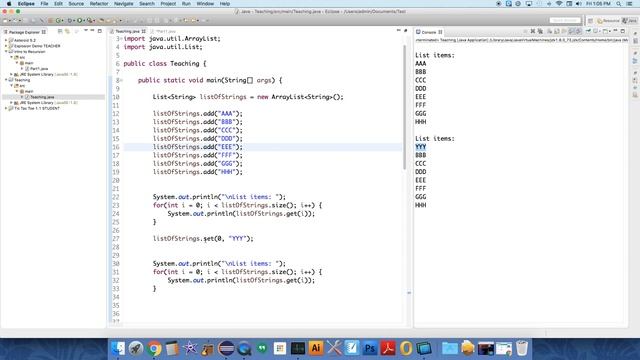This screenshot has height=360, width=640.
Task: Click Link with Editor in Package Explorer
Action: (x=67, y=31)
